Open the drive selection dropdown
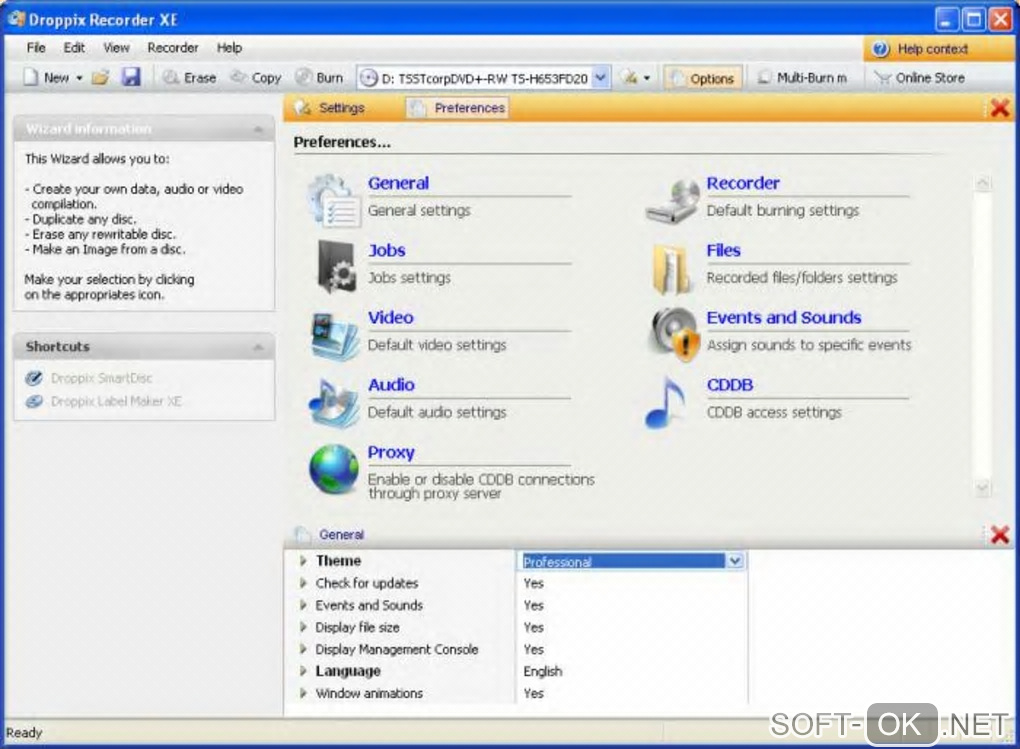This screenshot has width=1020, height=749. click(602, 77)
